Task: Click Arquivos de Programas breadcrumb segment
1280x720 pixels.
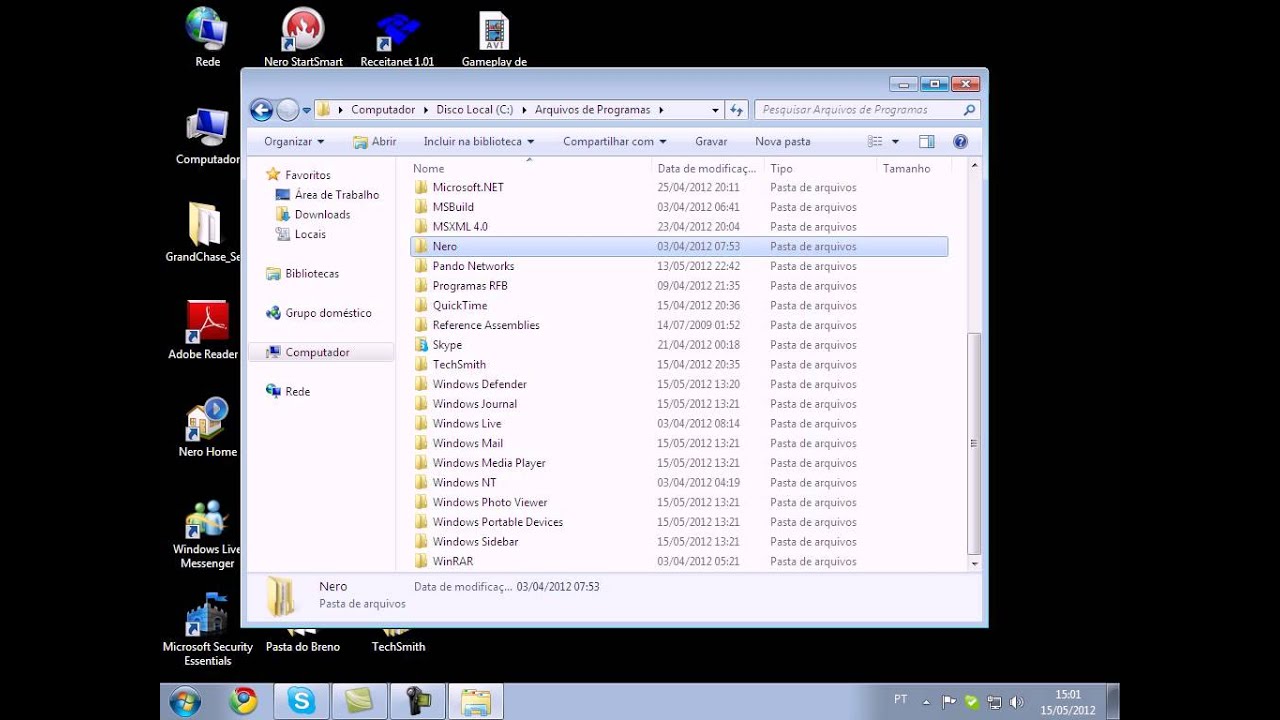Action: tap(592, 110)
